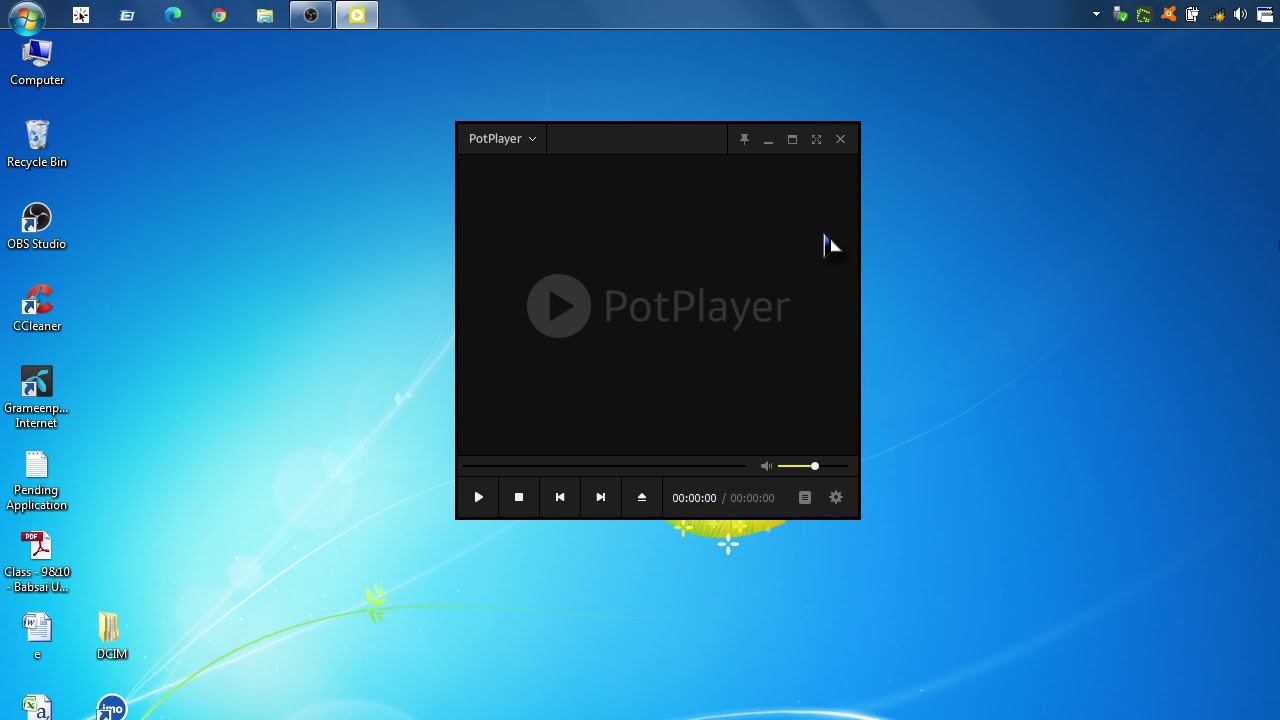1280x720 pixels.
Task: Click the elapsed time 00:00:00 display
Action: point(694,498)
